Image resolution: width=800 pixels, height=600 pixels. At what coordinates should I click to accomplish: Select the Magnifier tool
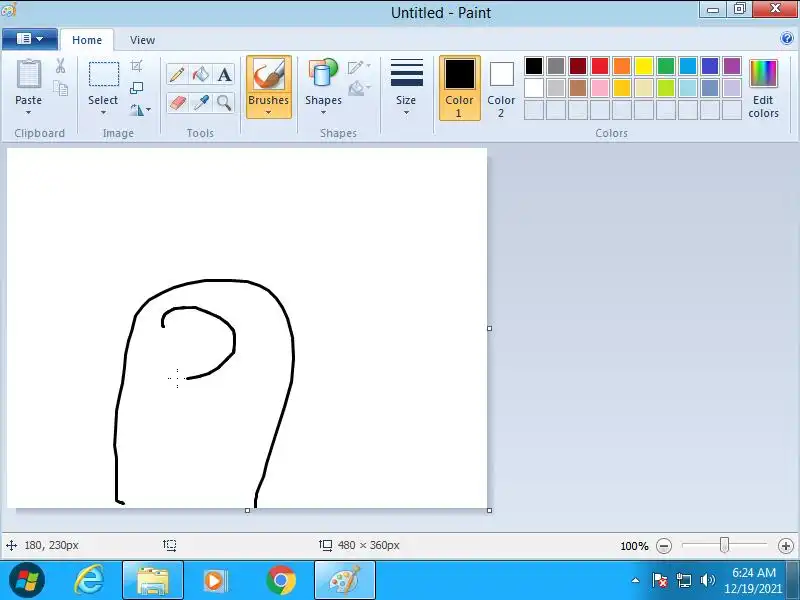point(224,103)
